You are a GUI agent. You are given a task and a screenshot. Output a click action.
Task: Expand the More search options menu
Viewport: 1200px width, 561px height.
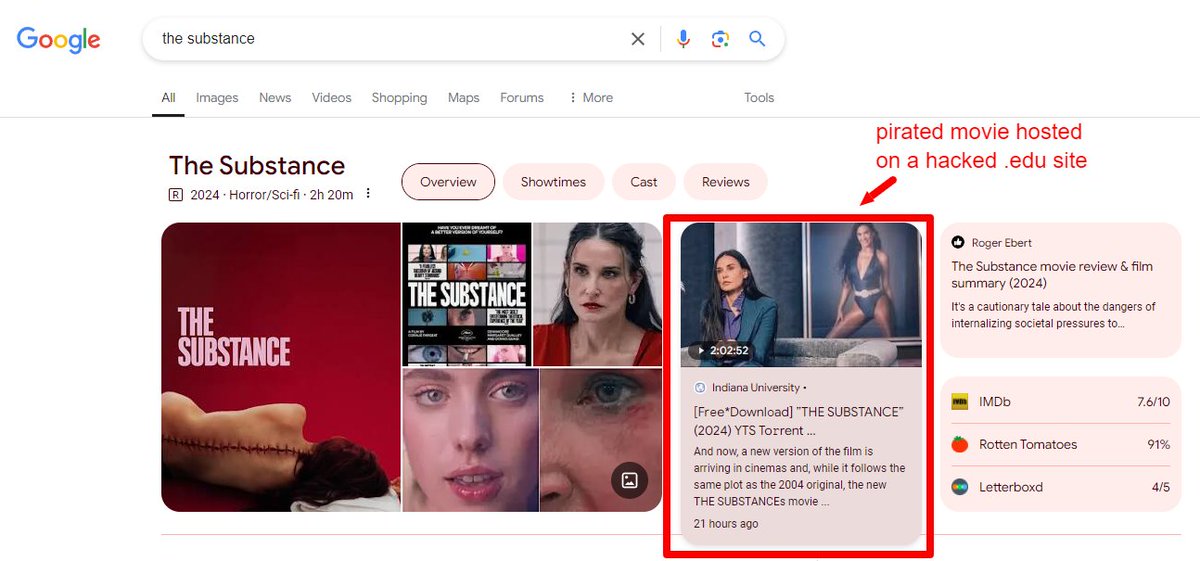pos(590,98)
